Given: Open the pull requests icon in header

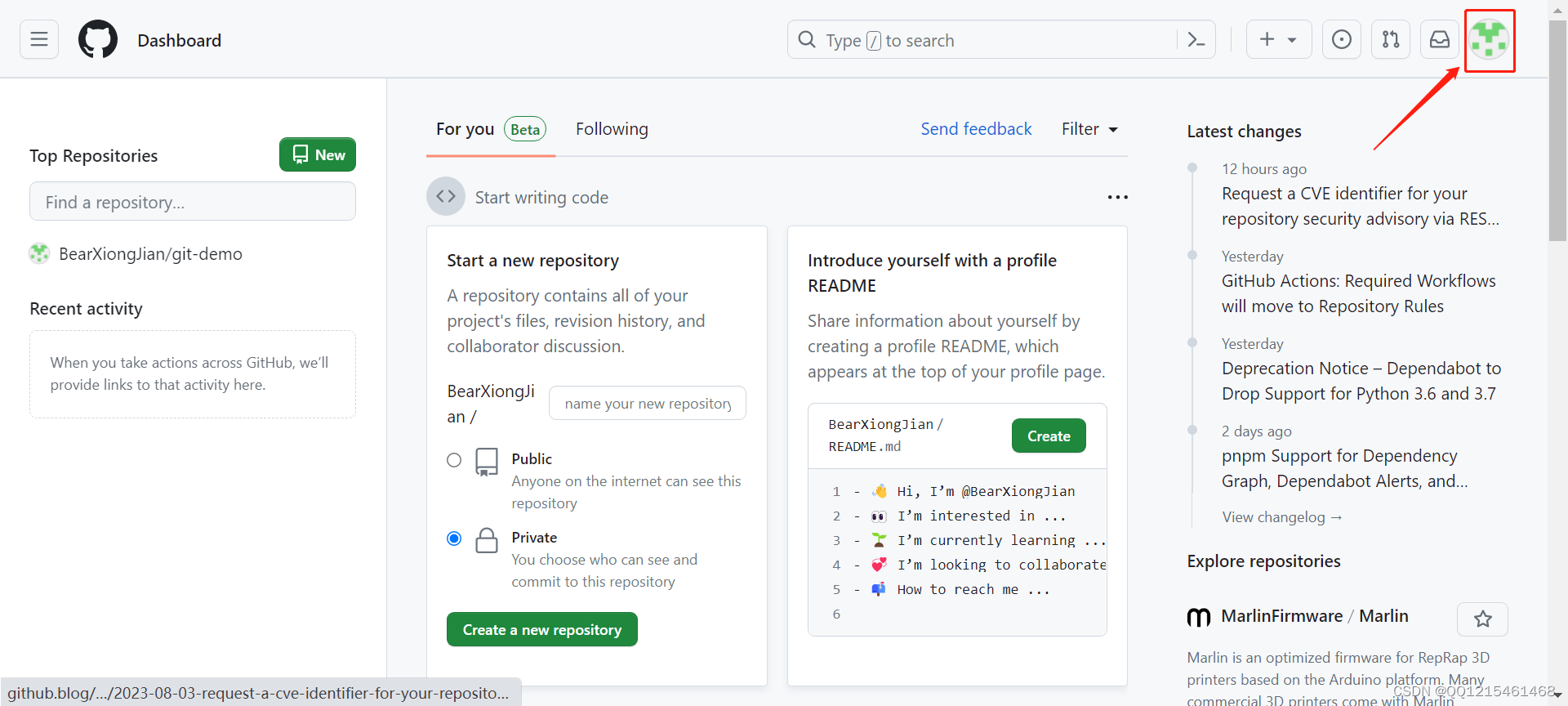Looking at the screenshot, I should [1391, 39].
